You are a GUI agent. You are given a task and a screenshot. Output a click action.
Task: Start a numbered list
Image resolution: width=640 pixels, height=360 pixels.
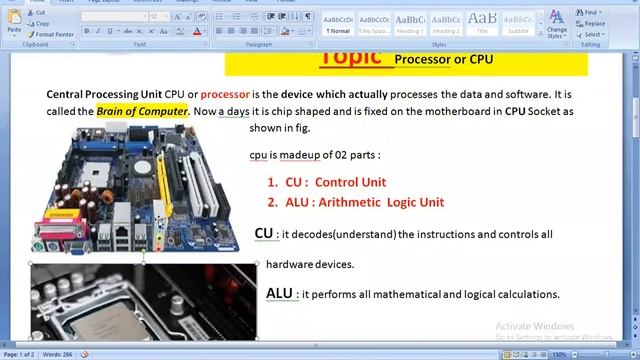(236, 17)
